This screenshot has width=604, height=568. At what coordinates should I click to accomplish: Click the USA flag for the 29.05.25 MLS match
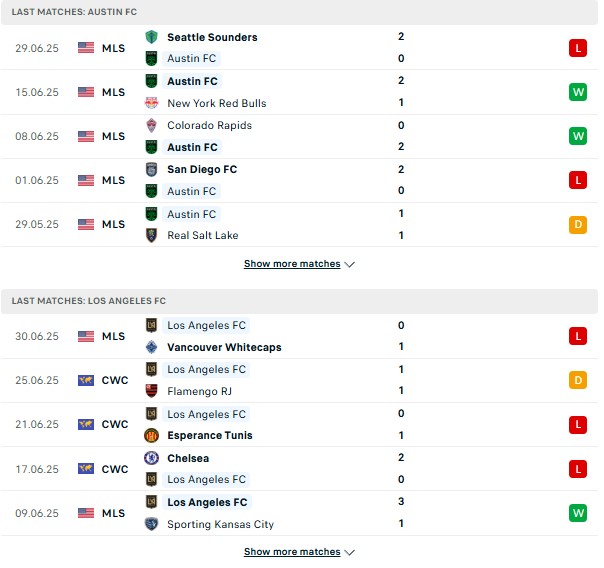click(x=86, y=224)
